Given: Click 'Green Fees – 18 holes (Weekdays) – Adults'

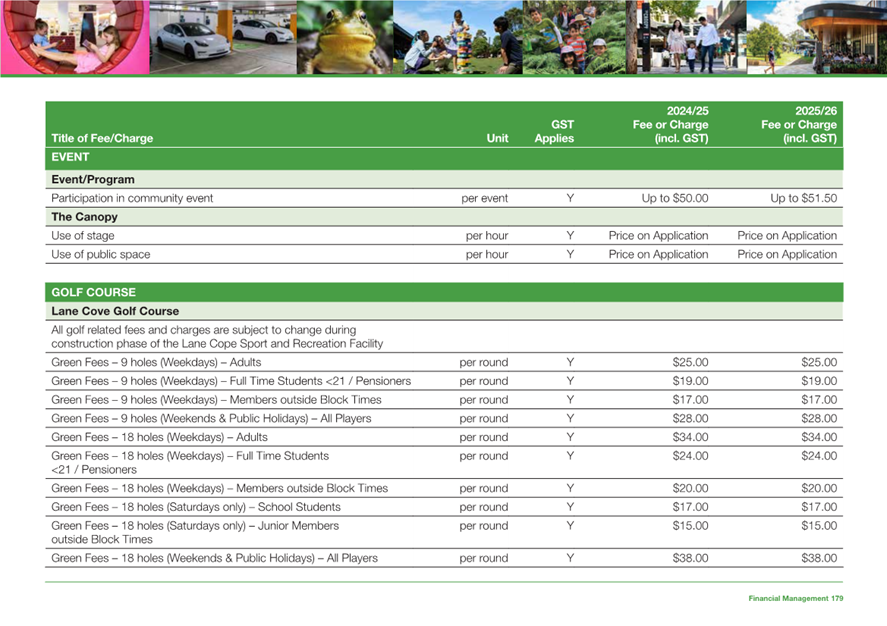Looking at the screenshot, I should pos(160,437).
